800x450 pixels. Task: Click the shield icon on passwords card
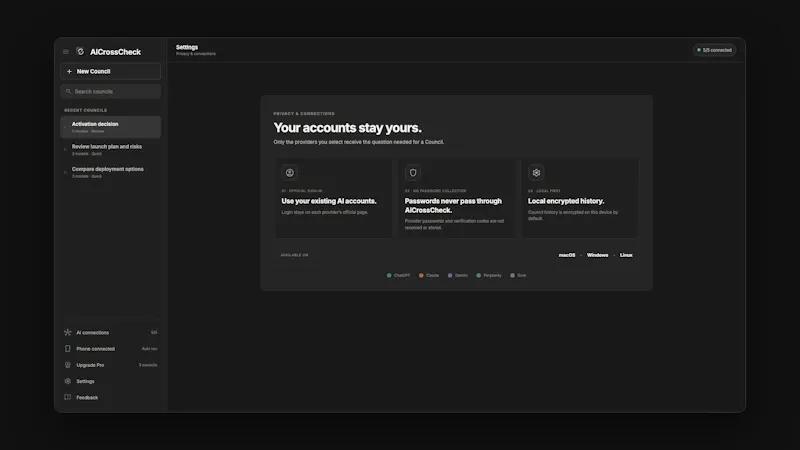tap(413, 172)
